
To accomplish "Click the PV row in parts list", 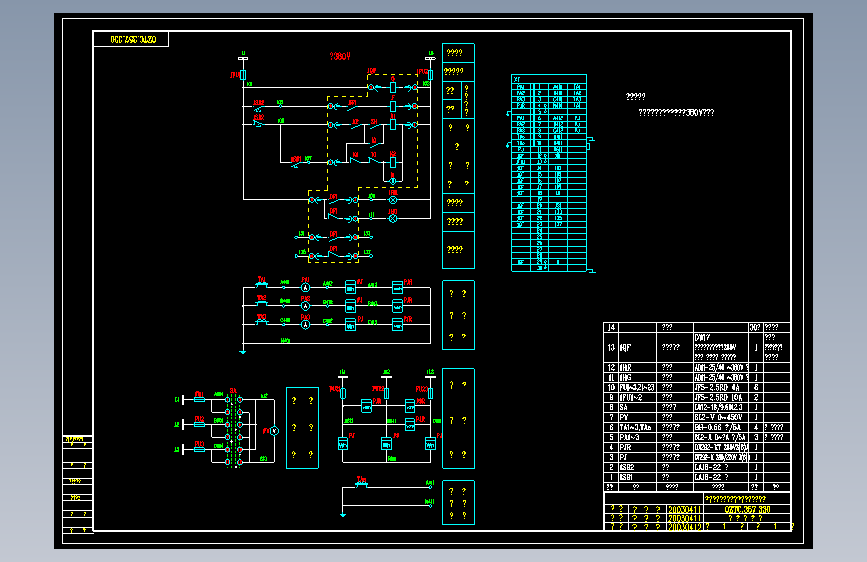I will pyautogui.click(x=697, y=418).
